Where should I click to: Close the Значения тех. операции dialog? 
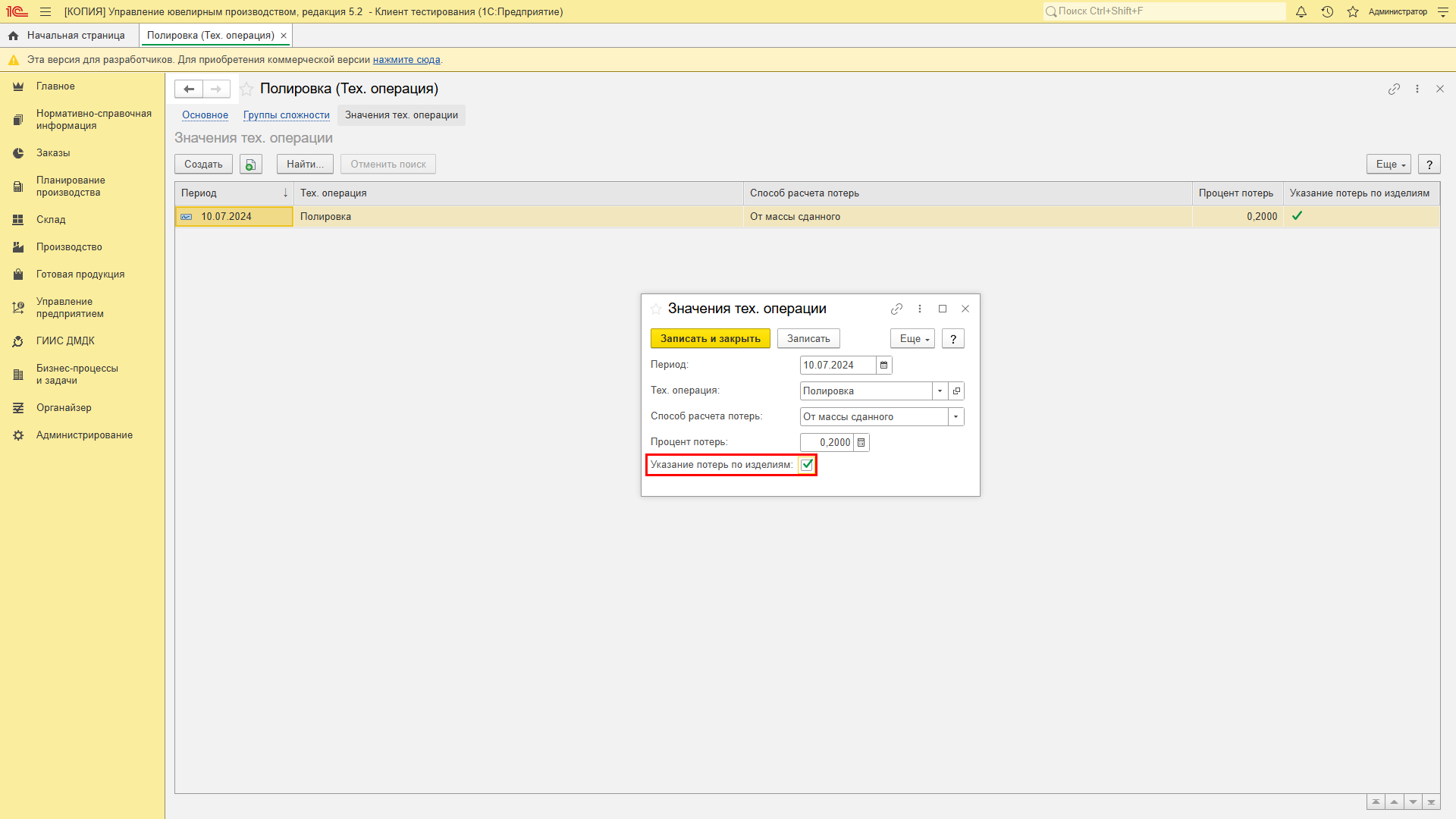[x=965, y=309]
